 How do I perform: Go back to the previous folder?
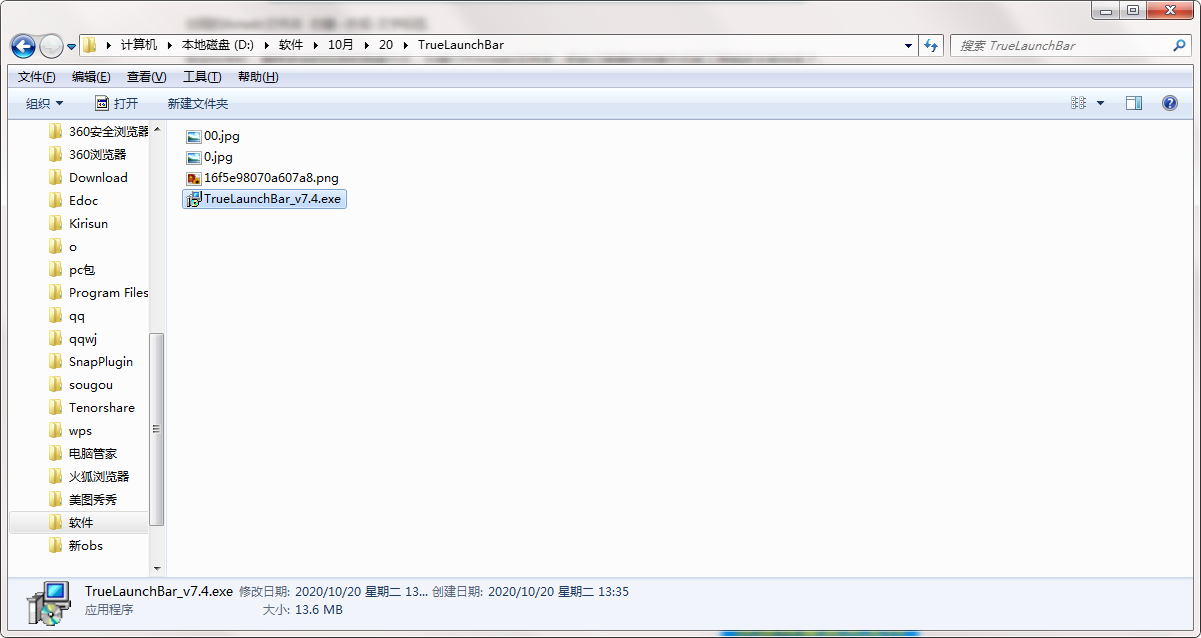[23, 46]
